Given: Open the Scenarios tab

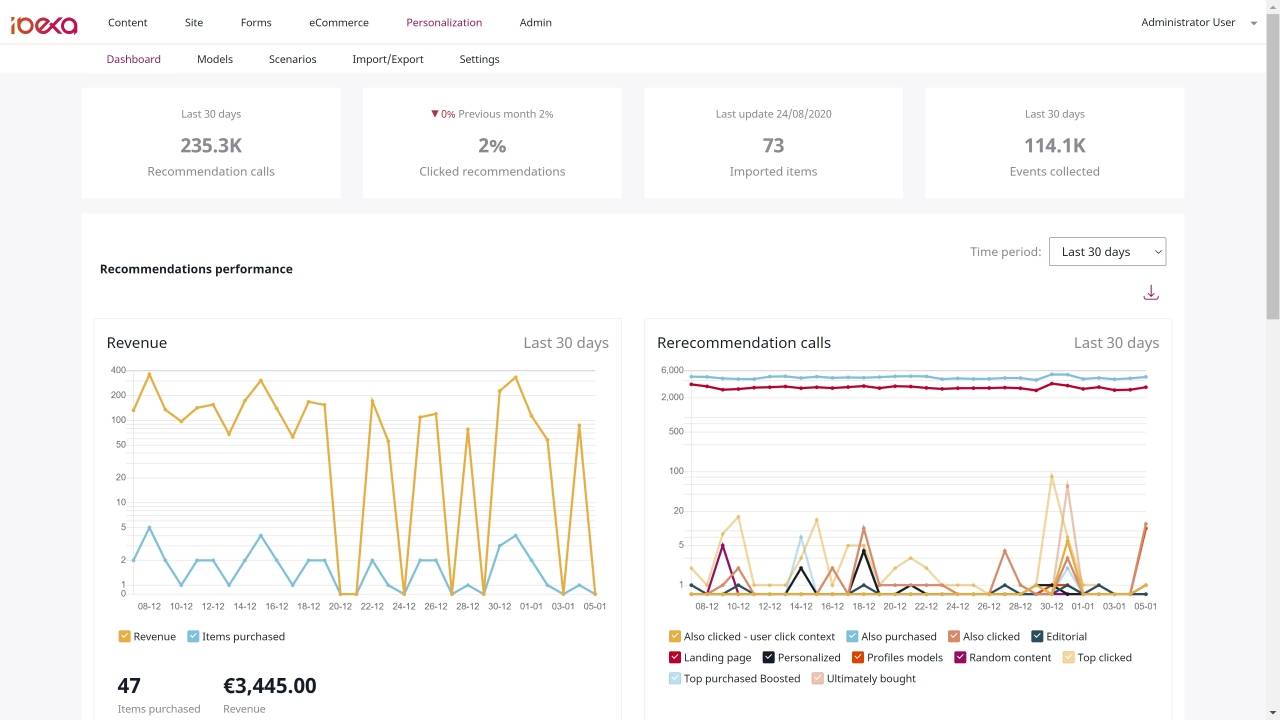Looking at the screenshot, I should coord(292,59).
